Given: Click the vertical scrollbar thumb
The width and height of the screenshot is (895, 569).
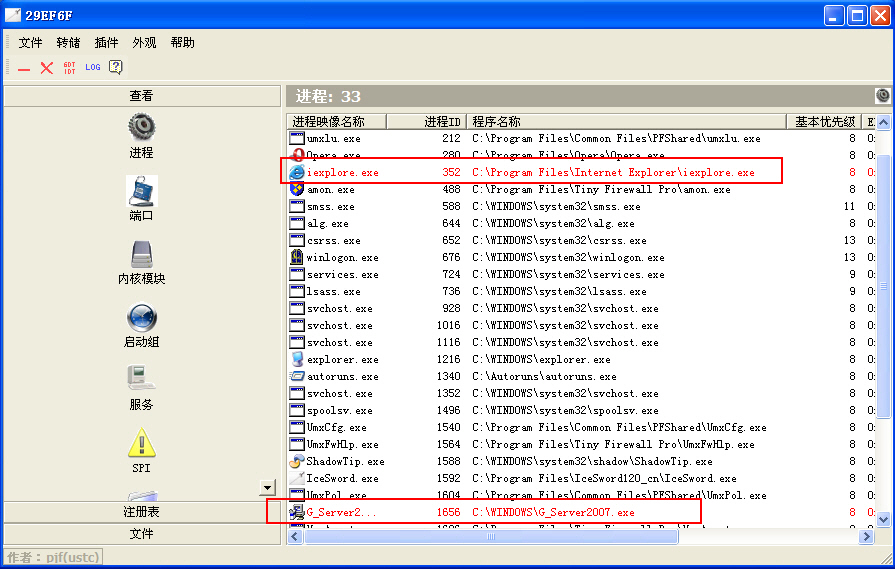Looking at the screenshot, I should [883, 285].
